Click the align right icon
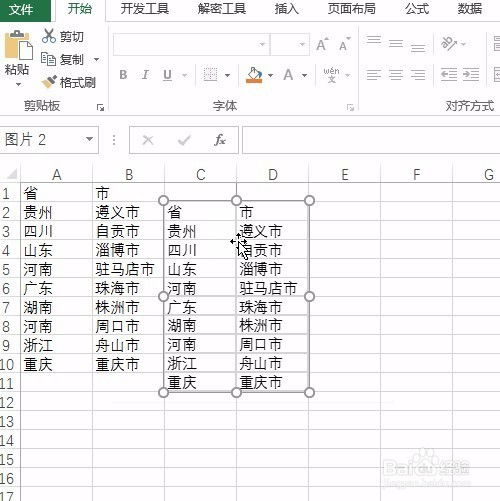The width and height of the screenshot is (500, 501). (418, 74)
